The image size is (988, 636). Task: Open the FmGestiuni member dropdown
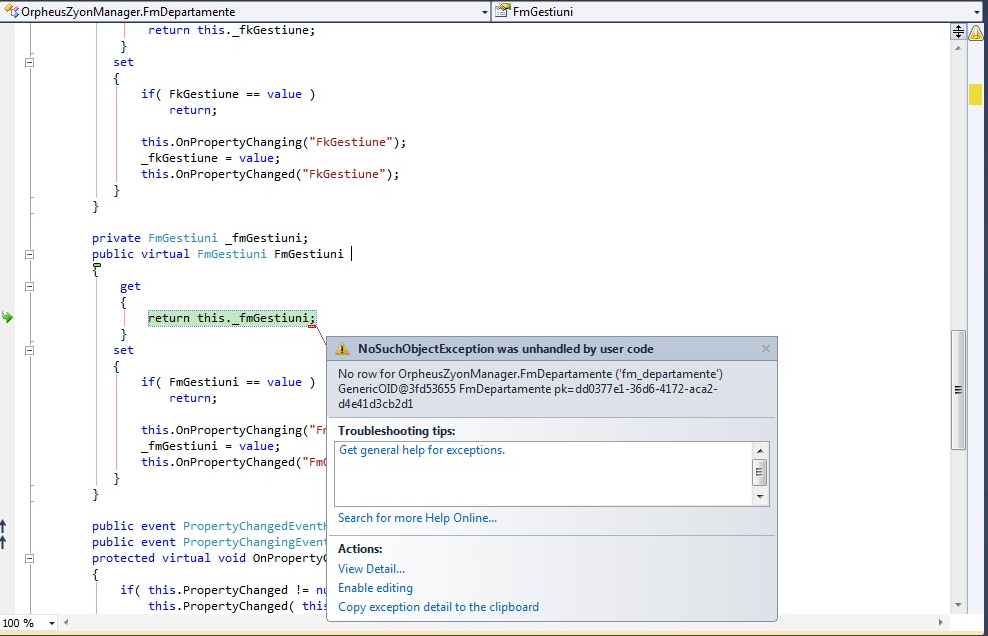[978, 12]
